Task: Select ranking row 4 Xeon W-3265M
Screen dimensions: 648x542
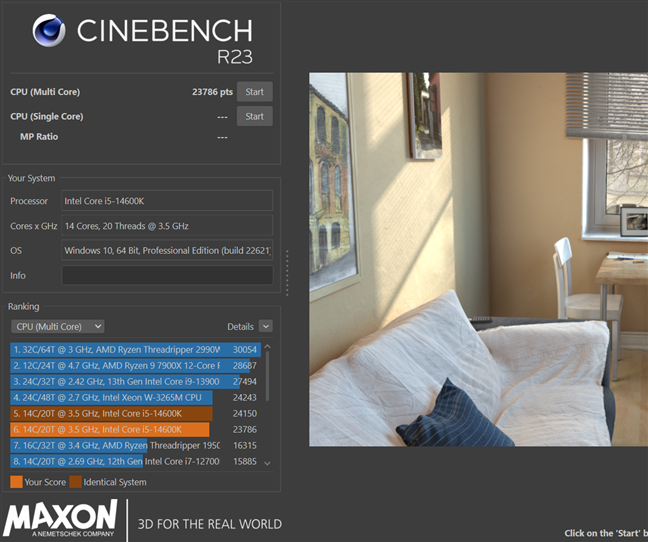Action: point(136,397)
